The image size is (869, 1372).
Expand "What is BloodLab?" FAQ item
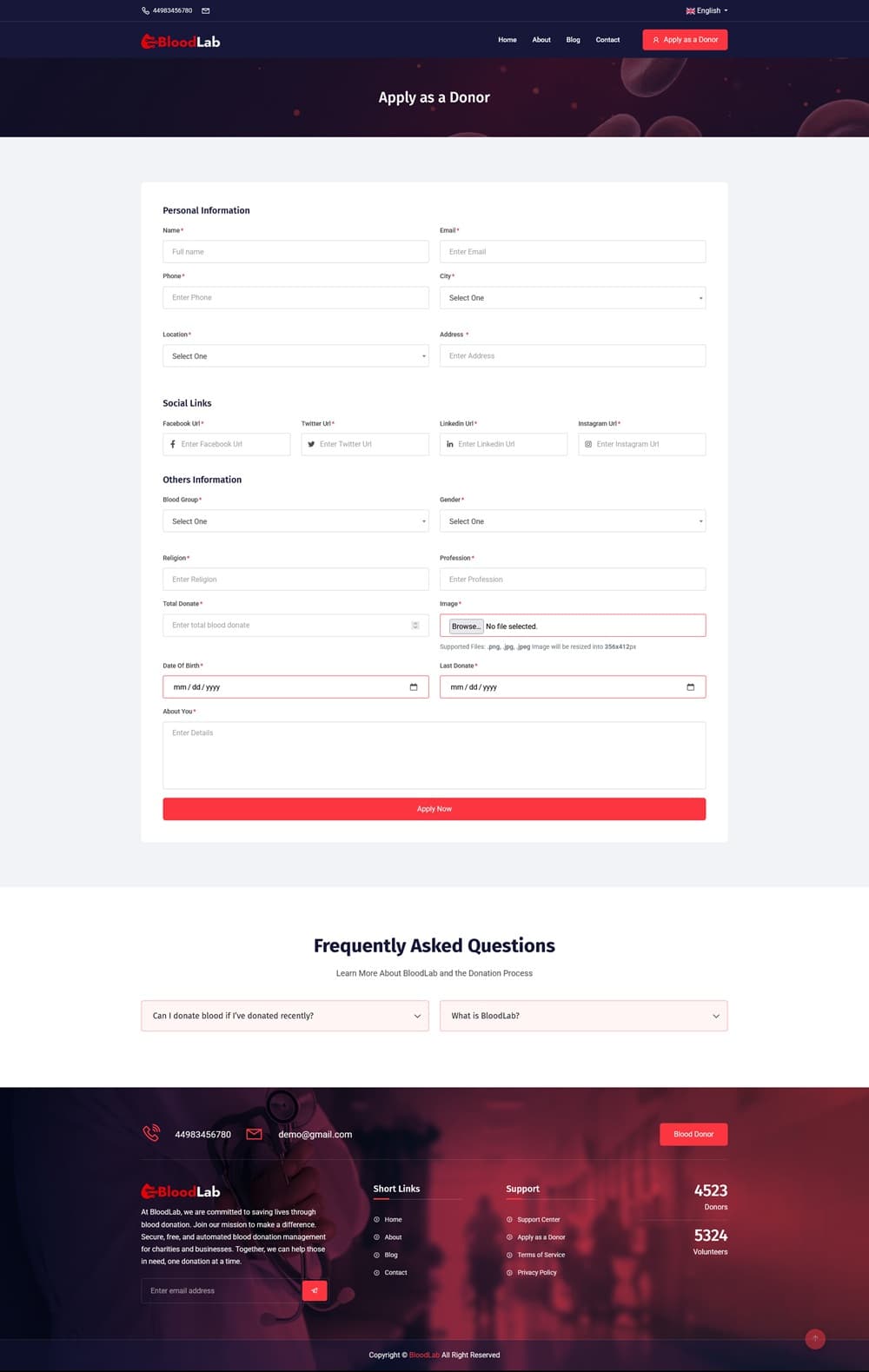584,1016
